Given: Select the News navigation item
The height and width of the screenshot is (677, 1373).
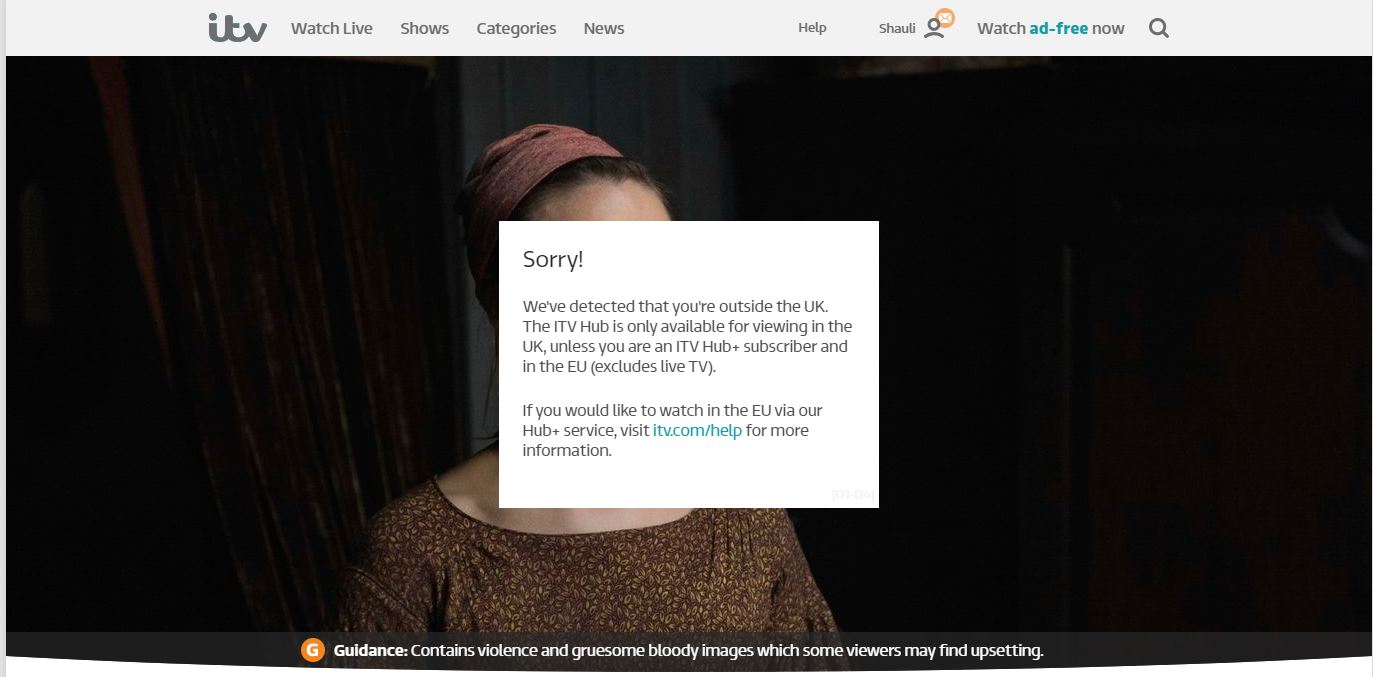Looking at the screenshot, I should click(x=604, y=28).
